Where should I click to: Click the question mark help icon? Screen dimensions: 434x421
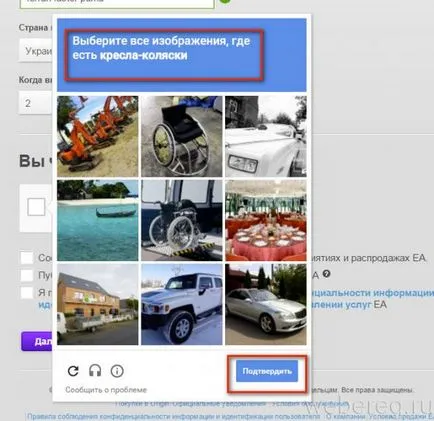(x=326, y=274)
